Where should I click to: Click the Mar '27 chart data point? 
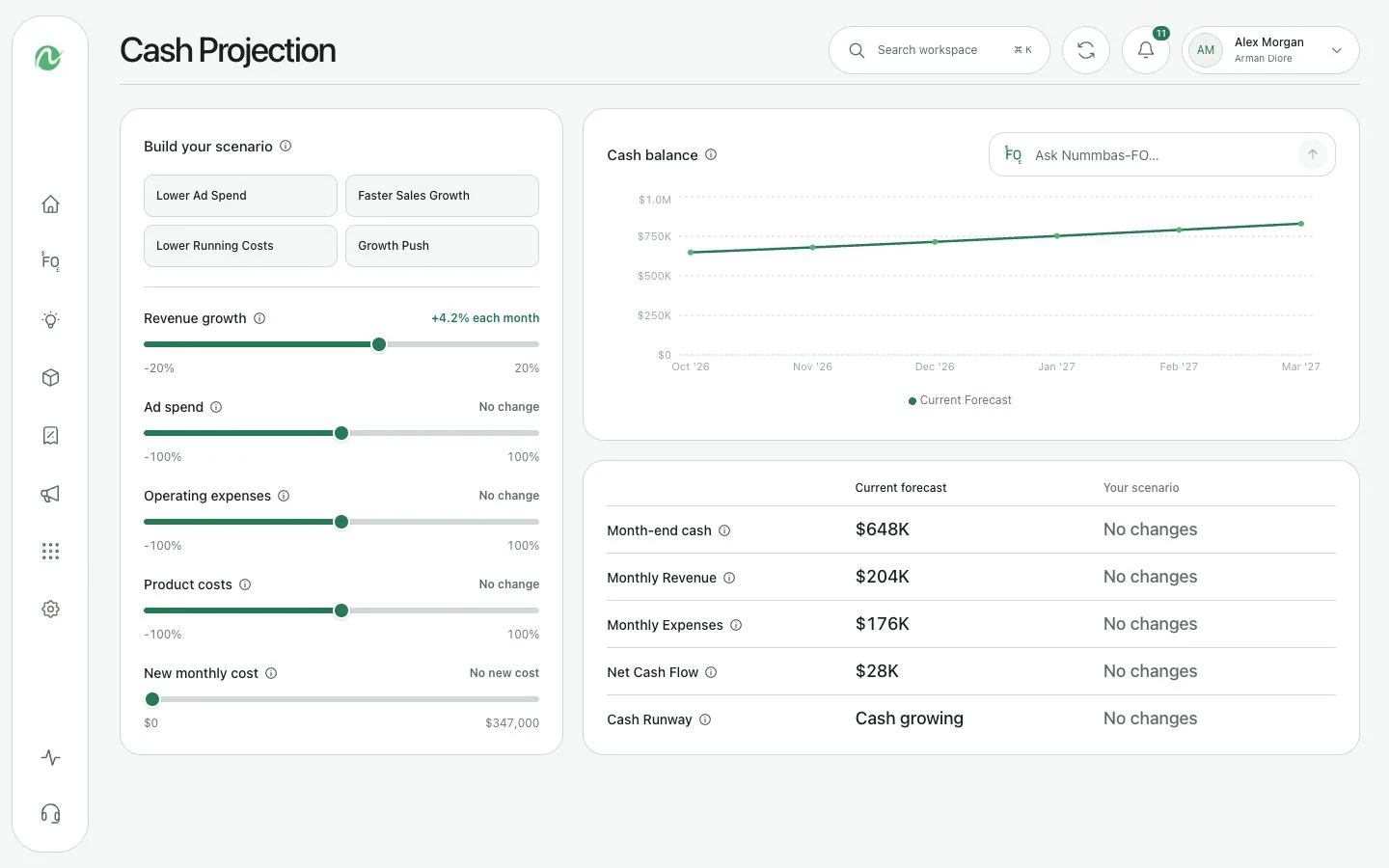click(1301, 224)
